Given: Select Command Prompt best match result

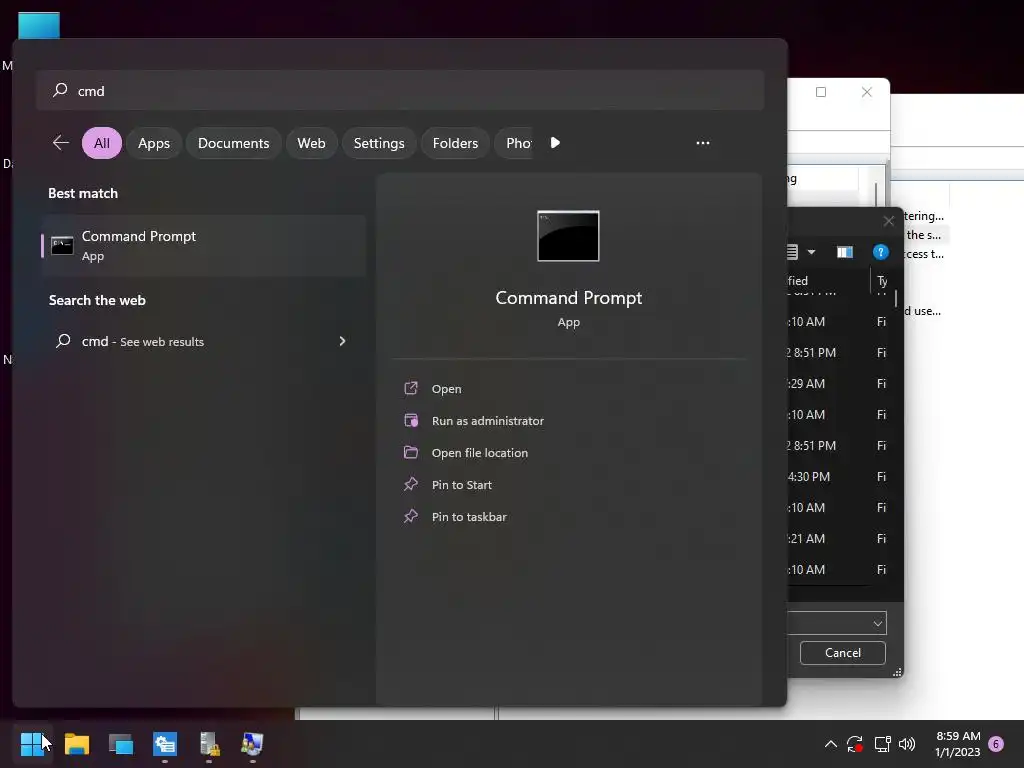Looking at the screenshot, I should [202, 246].
